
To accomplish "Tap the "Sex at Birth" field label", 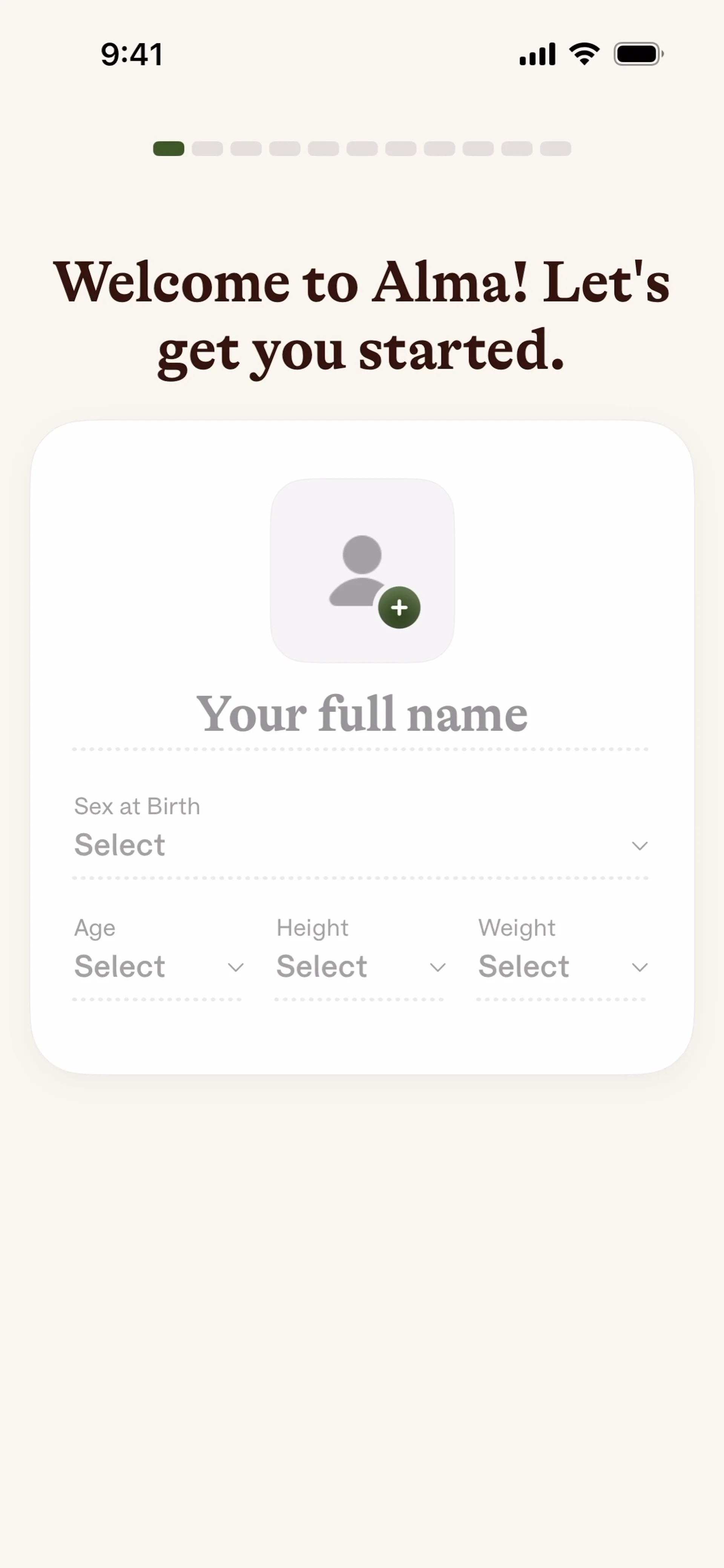I will coord(137,806).
